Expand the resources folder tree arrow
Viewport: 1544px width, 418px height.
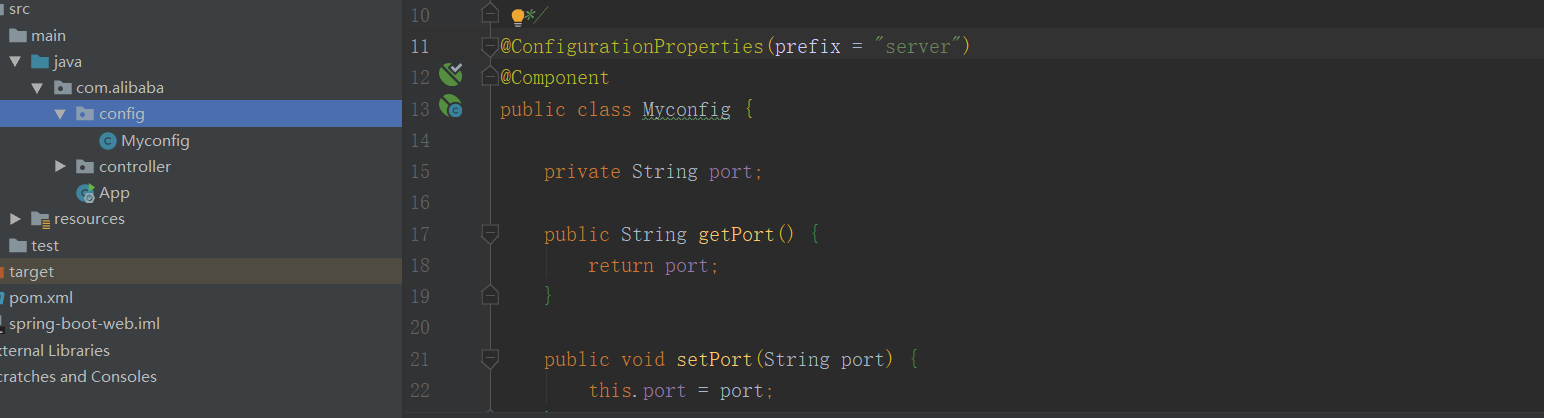tap(15, 219)
